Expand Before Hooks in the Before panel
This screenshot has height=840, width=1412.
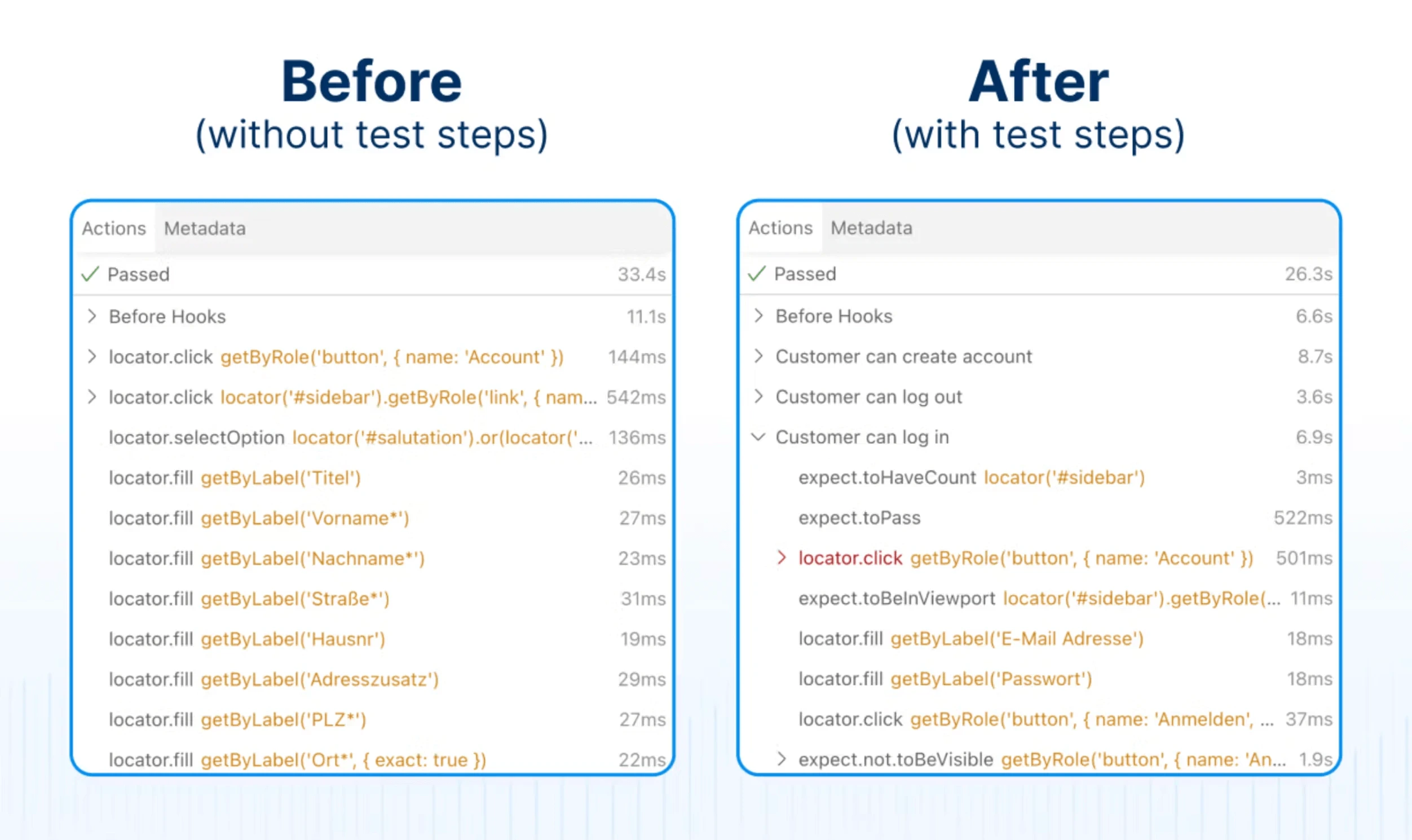(92, 316)
